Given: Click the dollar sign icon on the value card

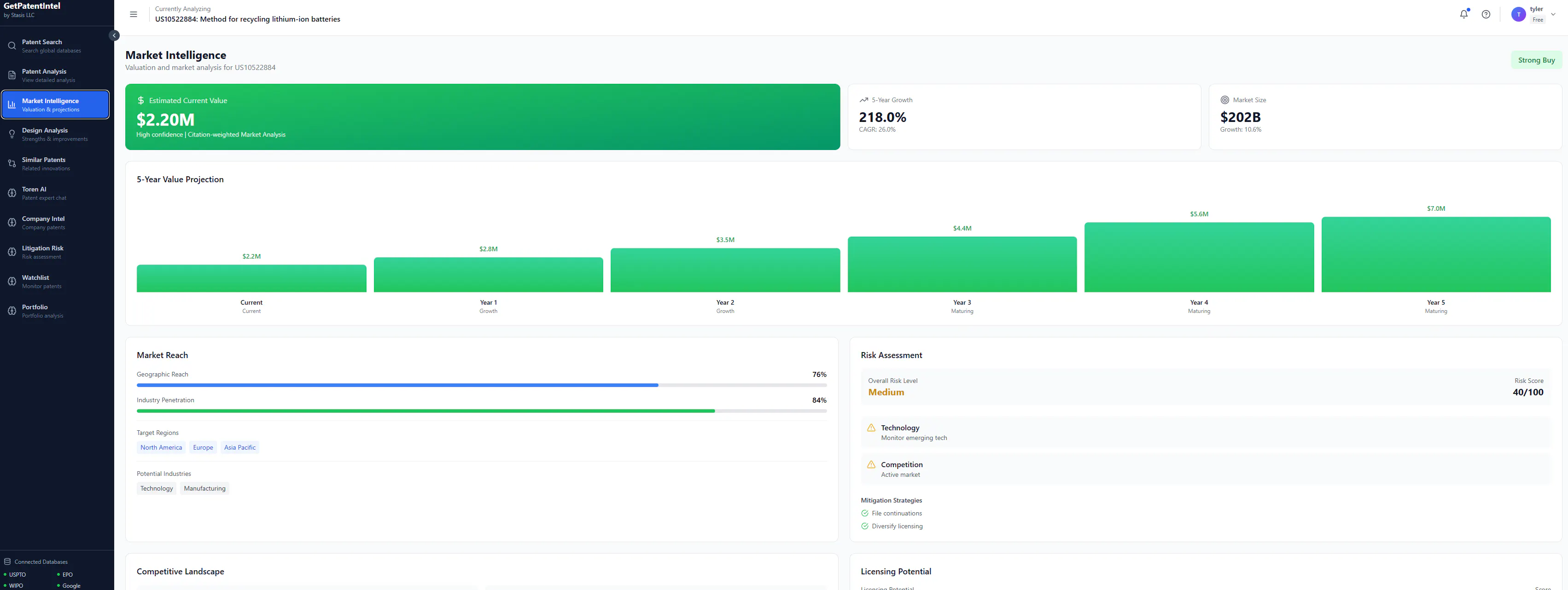Looking at the screenshot, I should point(140,100).
